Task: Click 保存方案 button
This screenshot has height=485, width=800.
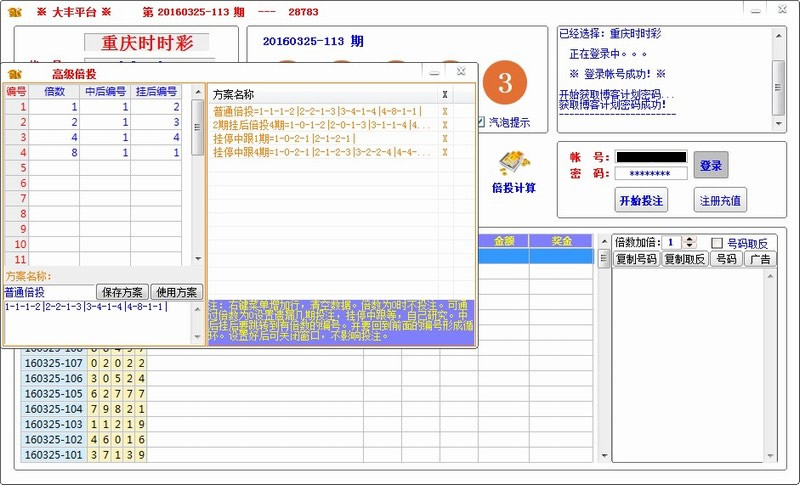Action: click(x=122, y=292)
